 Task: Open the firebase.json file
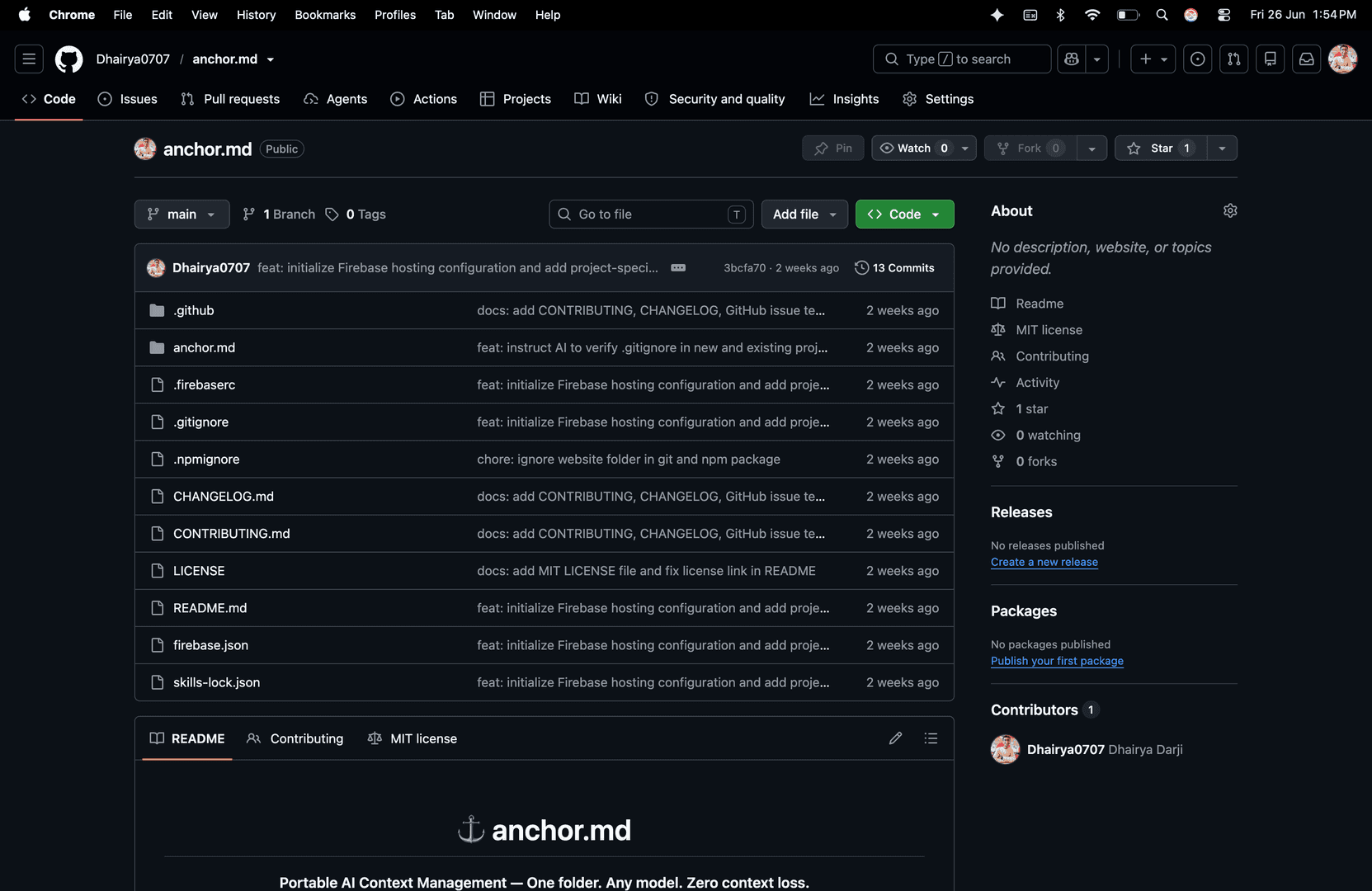pos(210,645)
